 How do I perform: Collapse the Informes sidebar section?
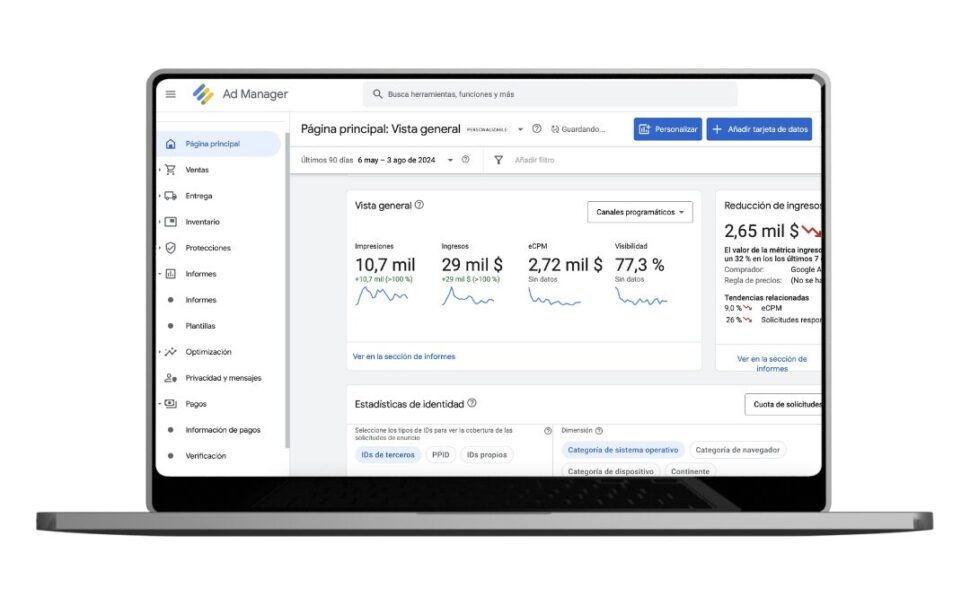click(x=160, y=273)
